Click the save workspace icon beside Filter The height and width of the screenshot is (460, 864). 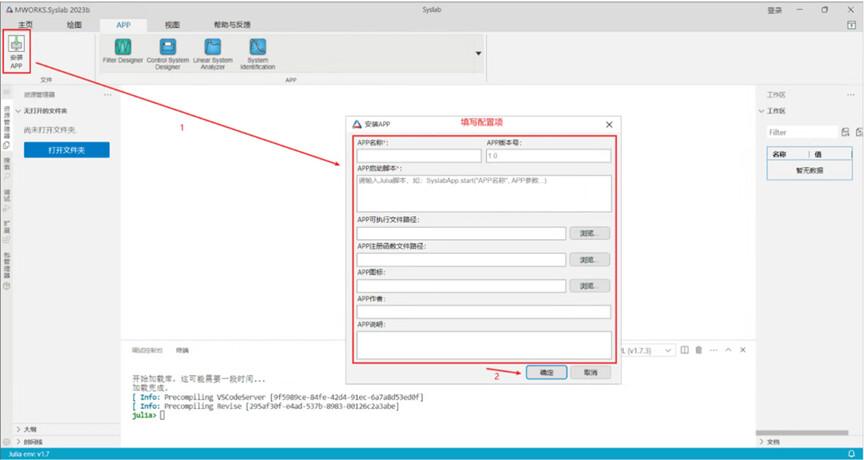(x=846, y=132)
